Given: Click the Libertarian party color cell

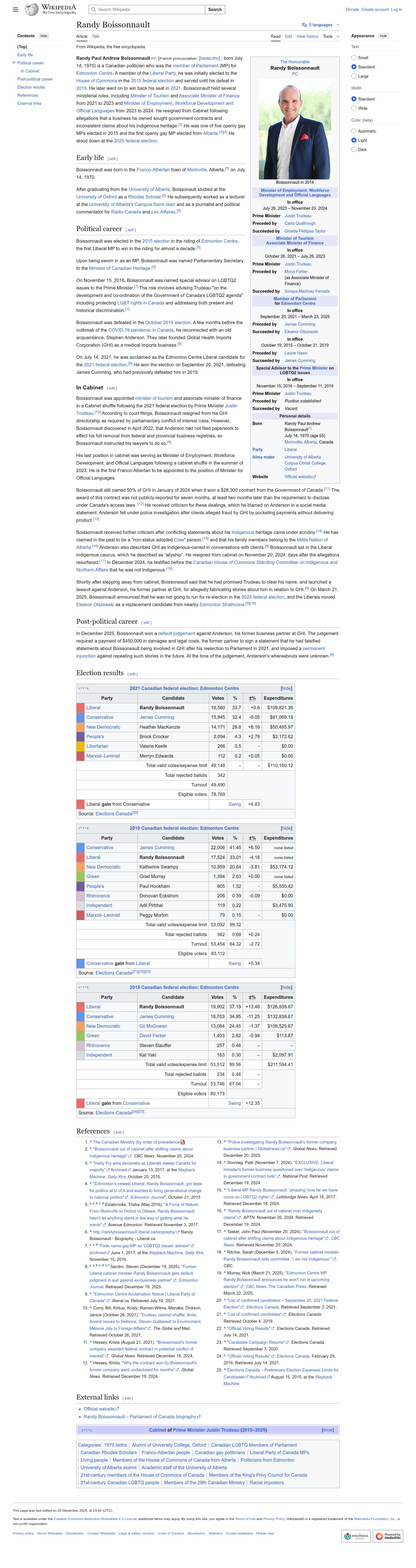Looking at the screenshot, I should pyautogui.click(x=80, y=746).
